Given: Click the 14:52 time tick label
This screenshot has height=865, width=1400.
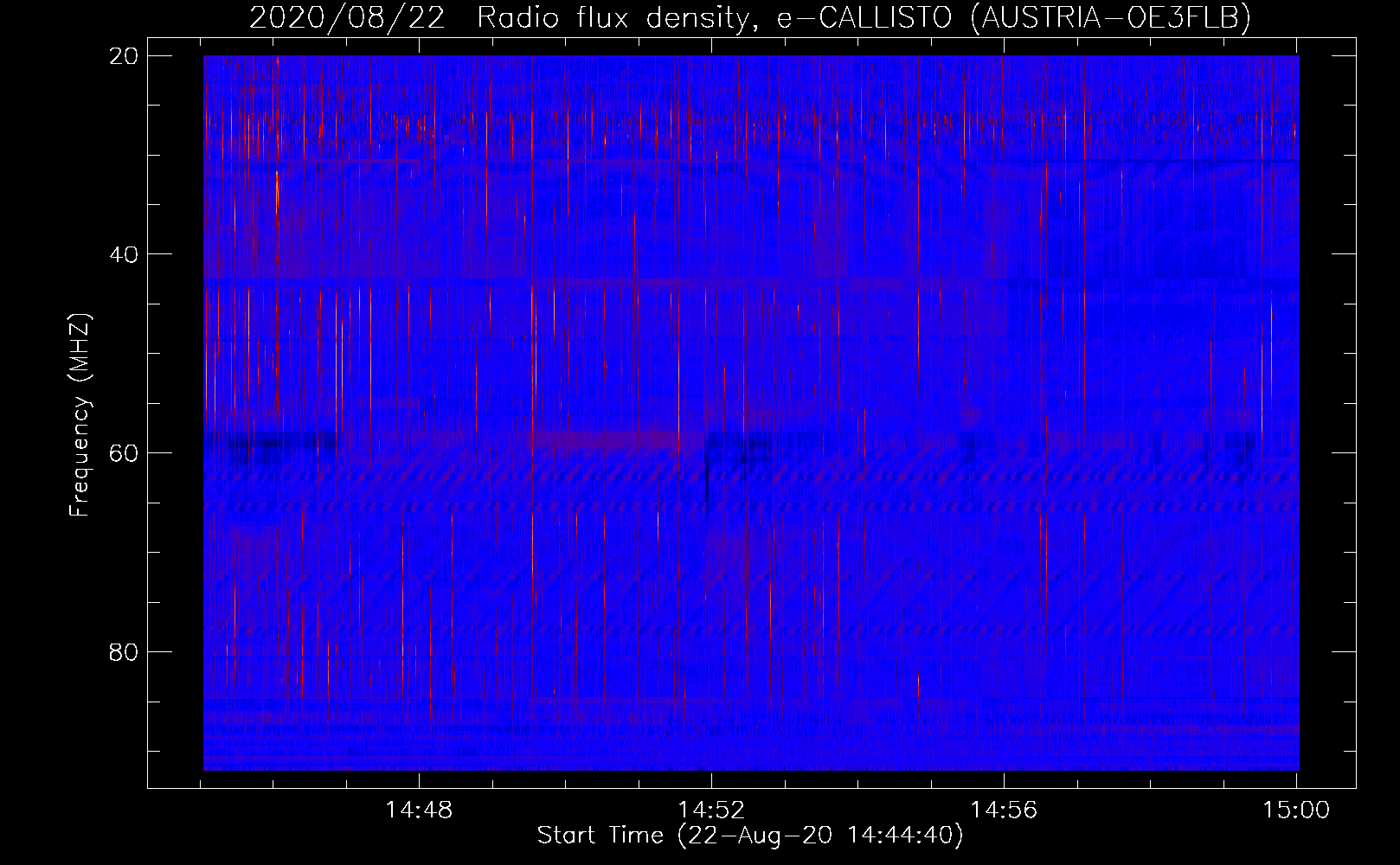Looking at the screenshot, I should click(711, 811).
